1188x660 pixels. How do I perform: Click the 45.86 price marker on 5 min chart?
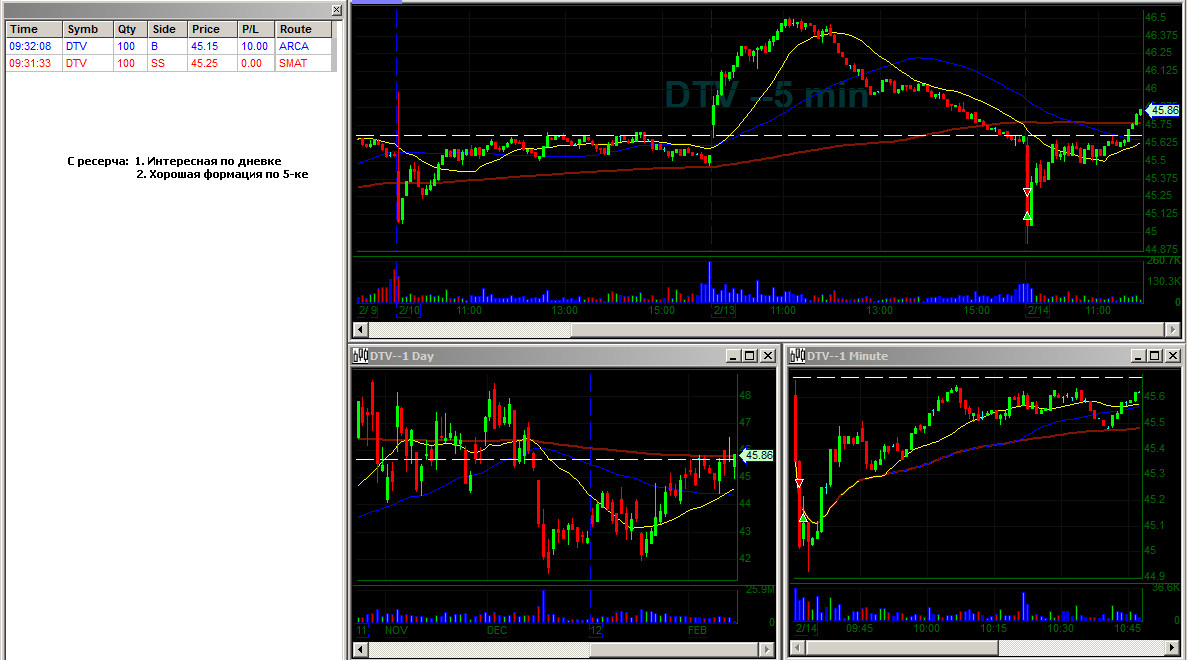[1163, 111]
